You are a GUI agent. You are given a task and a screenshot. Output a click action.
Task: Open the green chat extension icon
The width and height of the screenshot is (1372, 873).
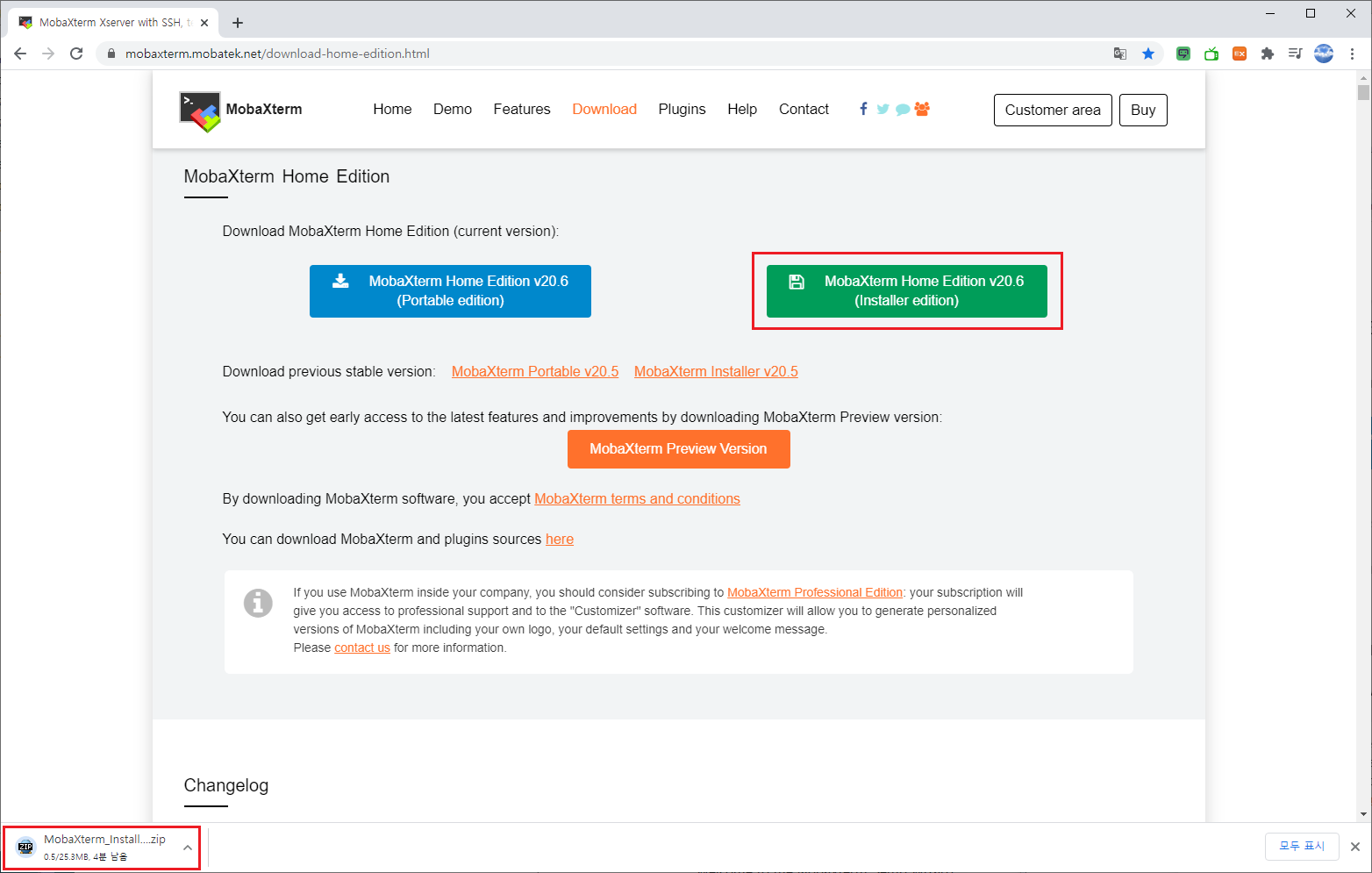point(1183,54)
